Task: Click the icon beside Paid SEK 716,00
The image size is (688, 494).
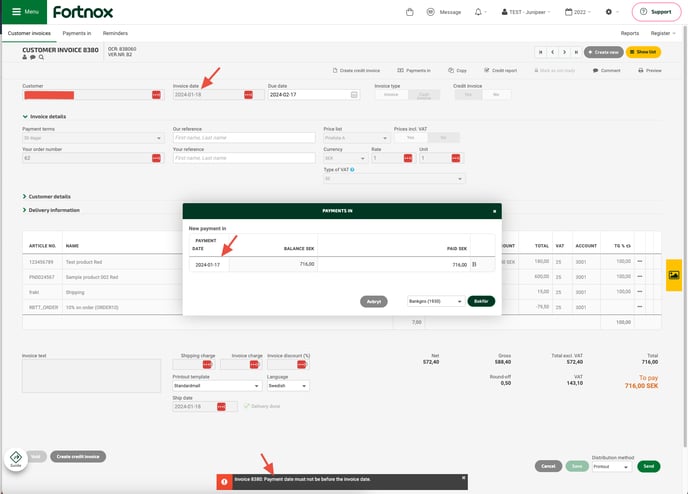Action: (x=474, y=265)
